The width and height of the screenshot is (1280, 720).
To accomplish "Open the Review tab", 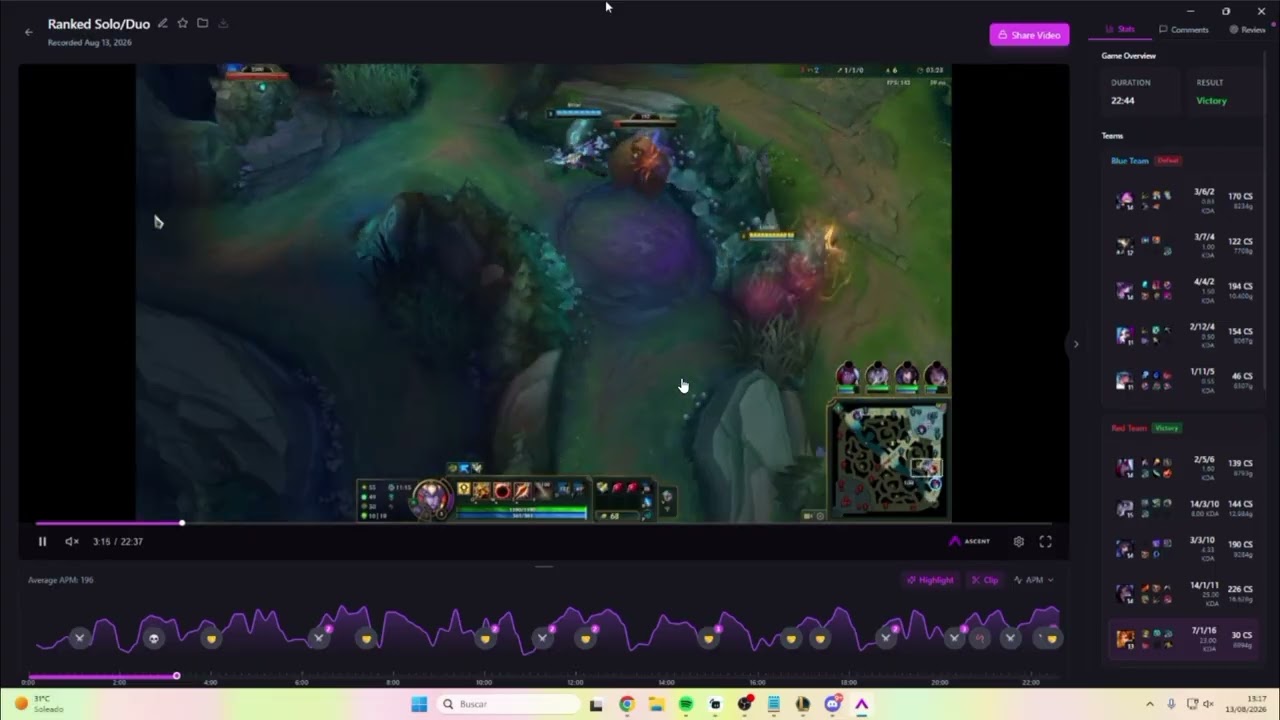I will (x=1247, y=30).
